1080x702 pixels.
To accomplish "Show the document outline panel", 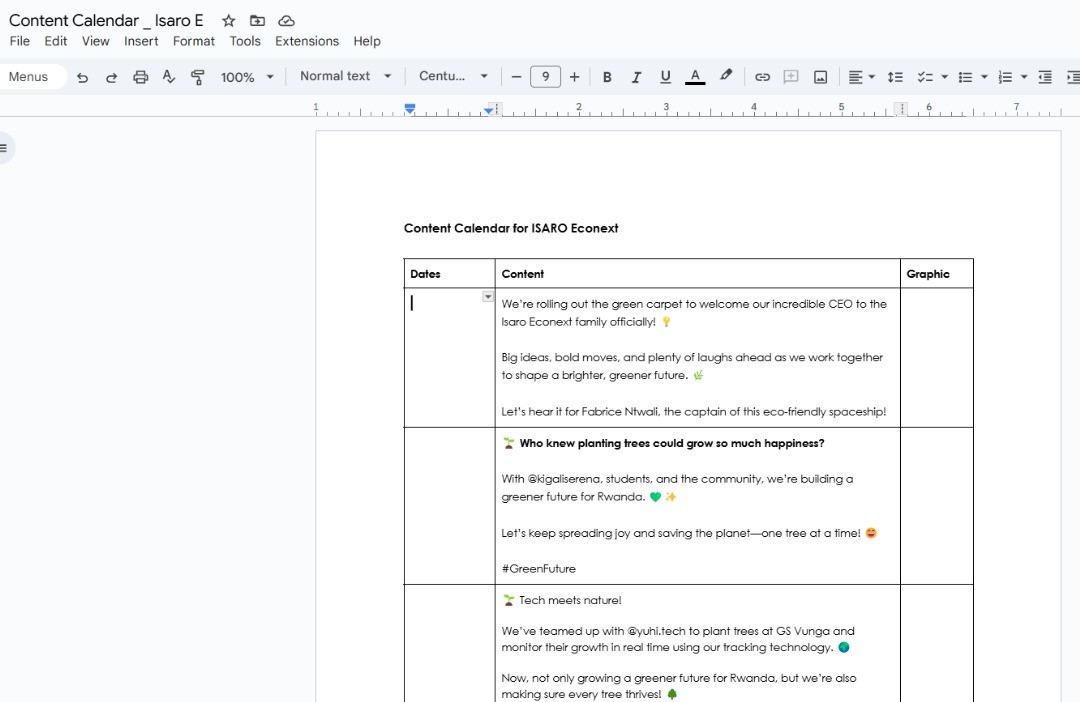I will pos(4,147).
